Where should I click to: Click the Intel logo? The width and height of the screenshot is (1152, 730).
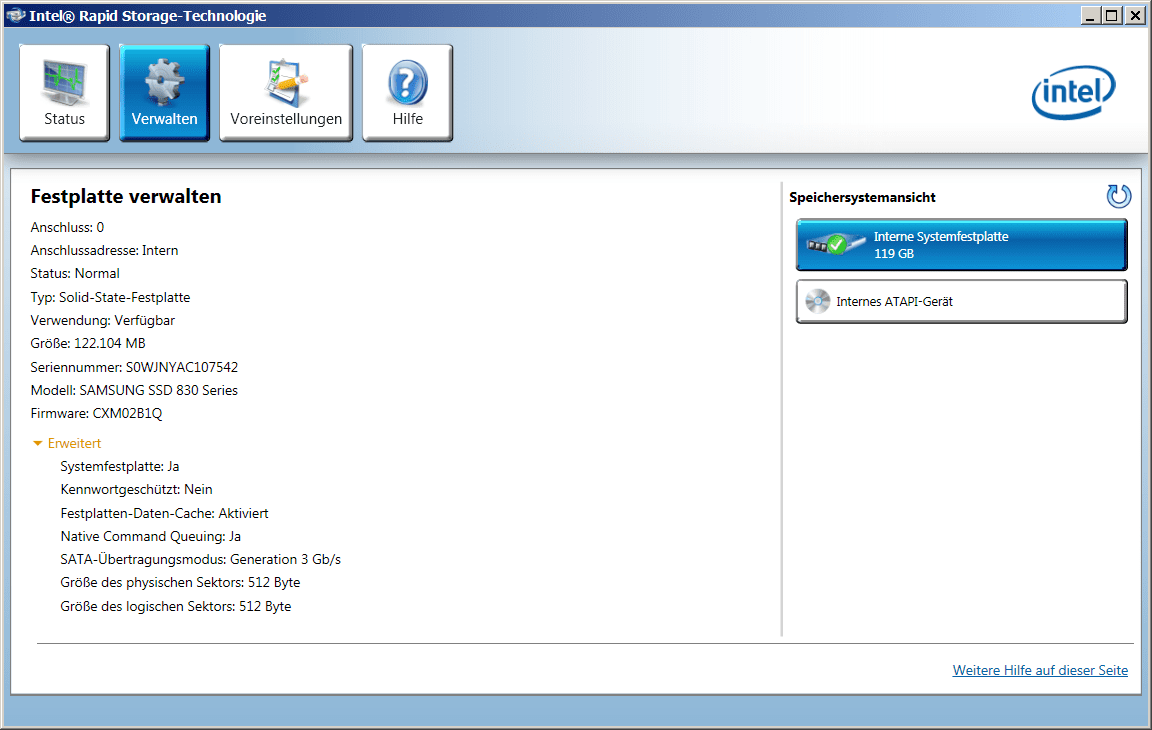(1073, 93)
